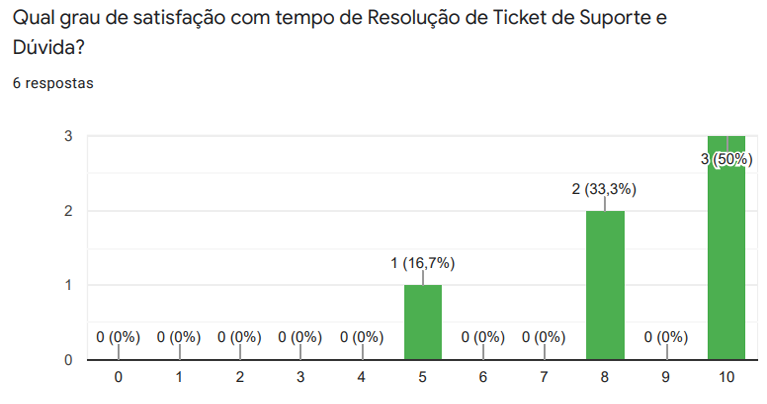
Task: Click the x-axis label 10
Action: [x=725, y=378]
